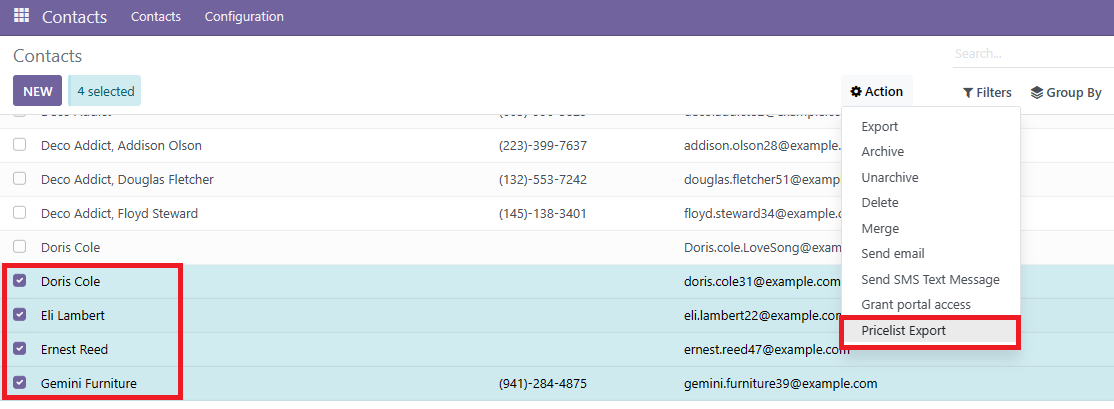The height and width of the screenshot is (409, 1114).
Task: Uncheck Eli Lambert's checkbox
Action: (x=20, y=315)
